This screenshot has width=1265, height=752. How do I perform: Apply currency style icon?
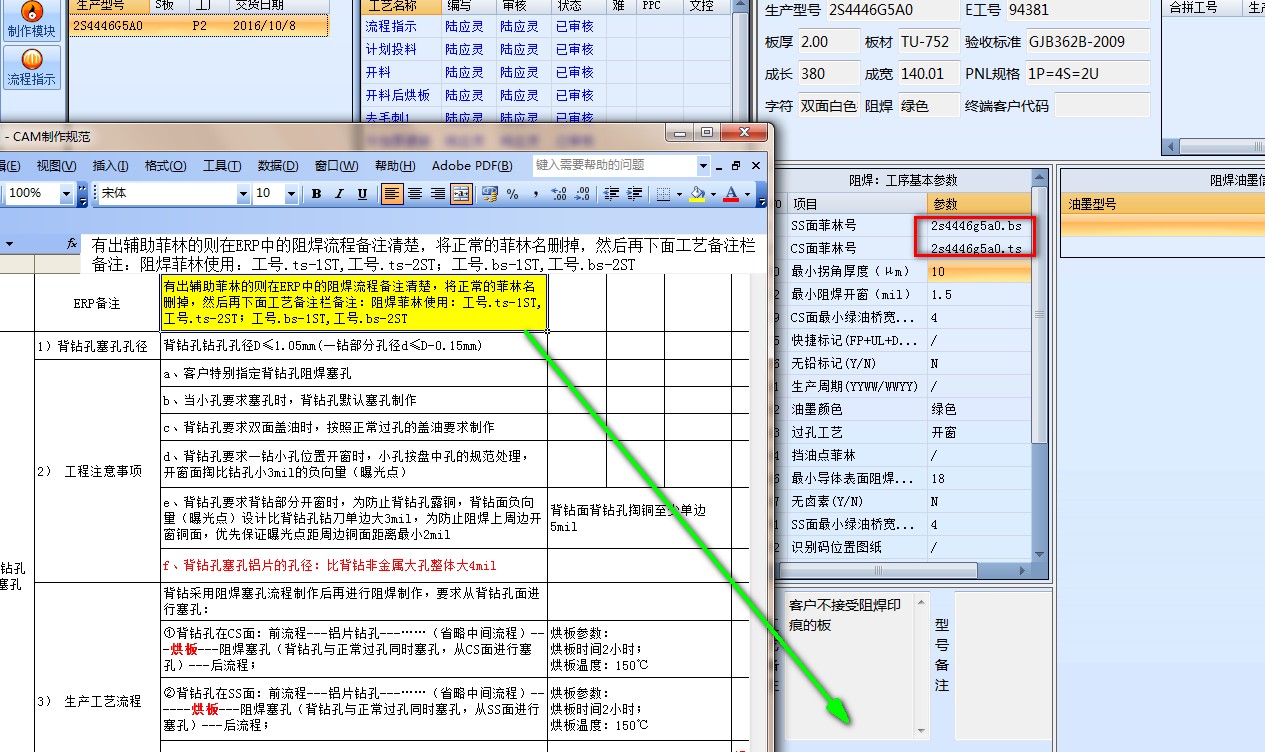point(490,194)
